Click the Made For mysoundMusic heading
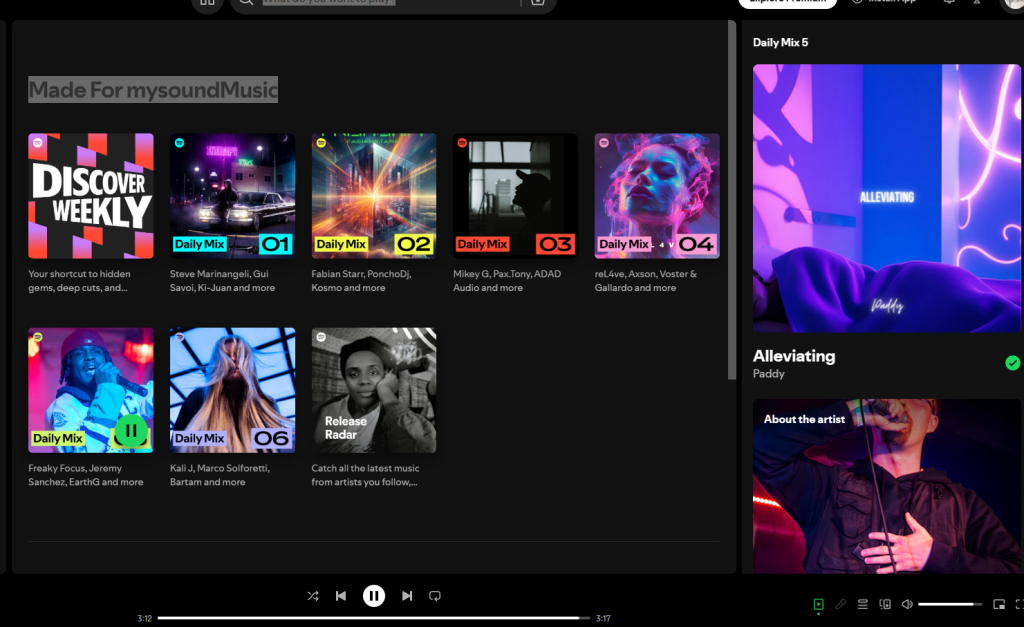The image size is (1024, 627). tap(153, 89)
